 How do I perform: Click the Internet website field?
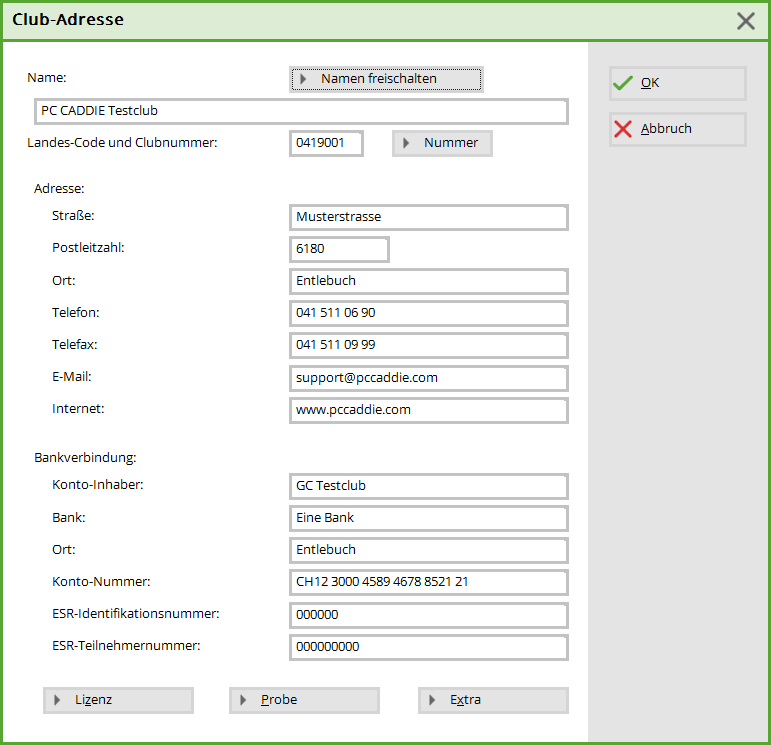[x=428, y=410]
